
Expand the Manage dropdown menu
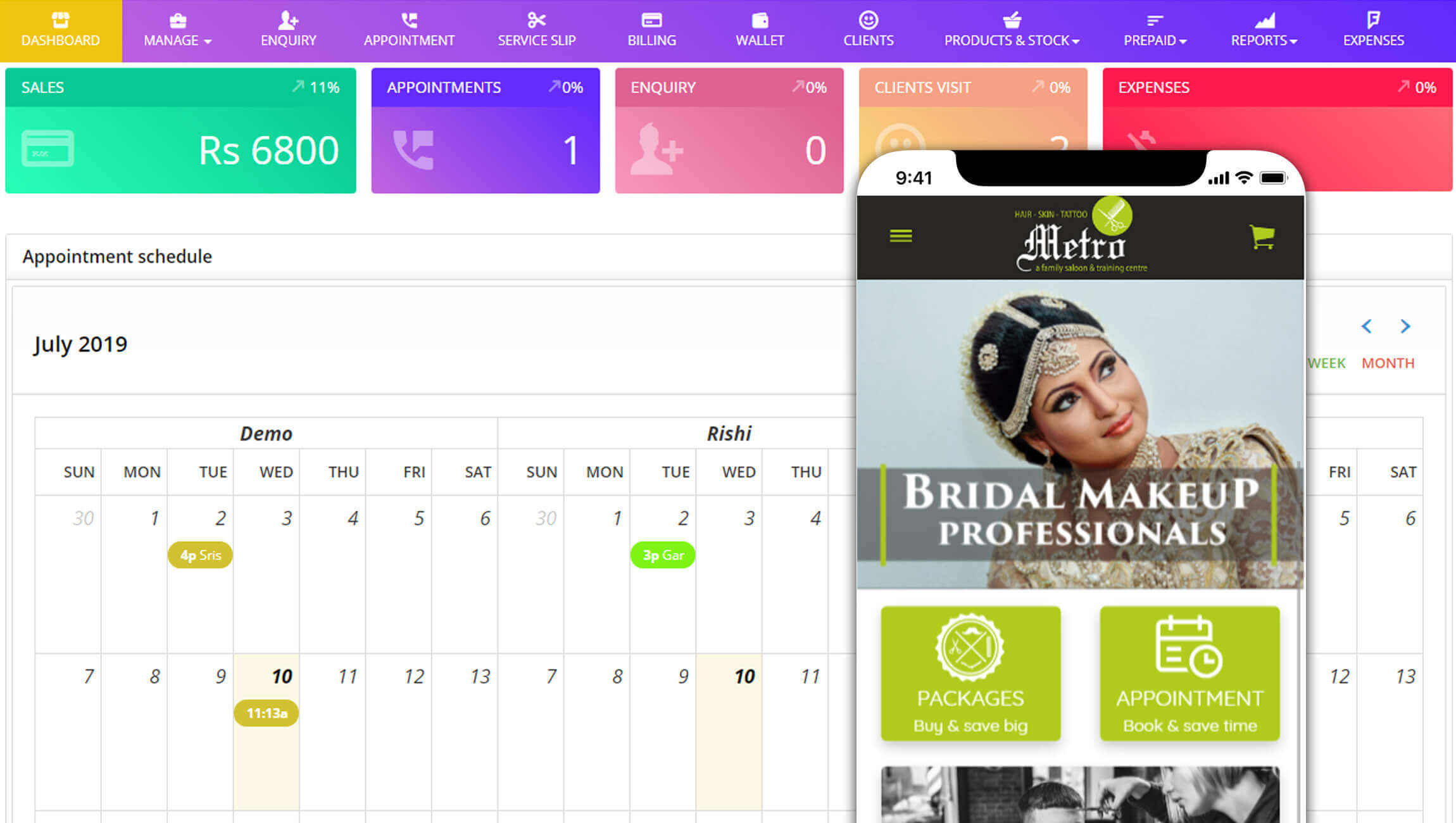click(x=177, y=30)
